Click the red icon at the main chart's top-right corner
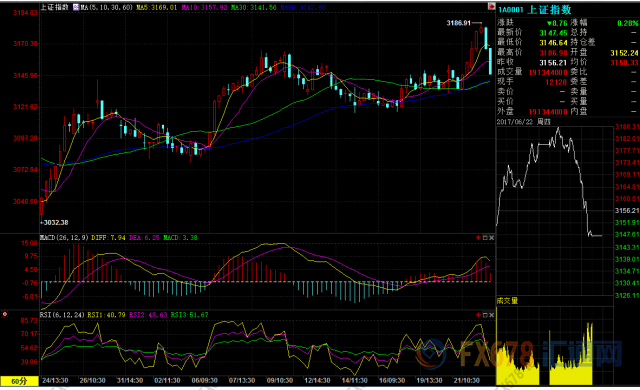This screenshot has height=390, width=640. 491,7
